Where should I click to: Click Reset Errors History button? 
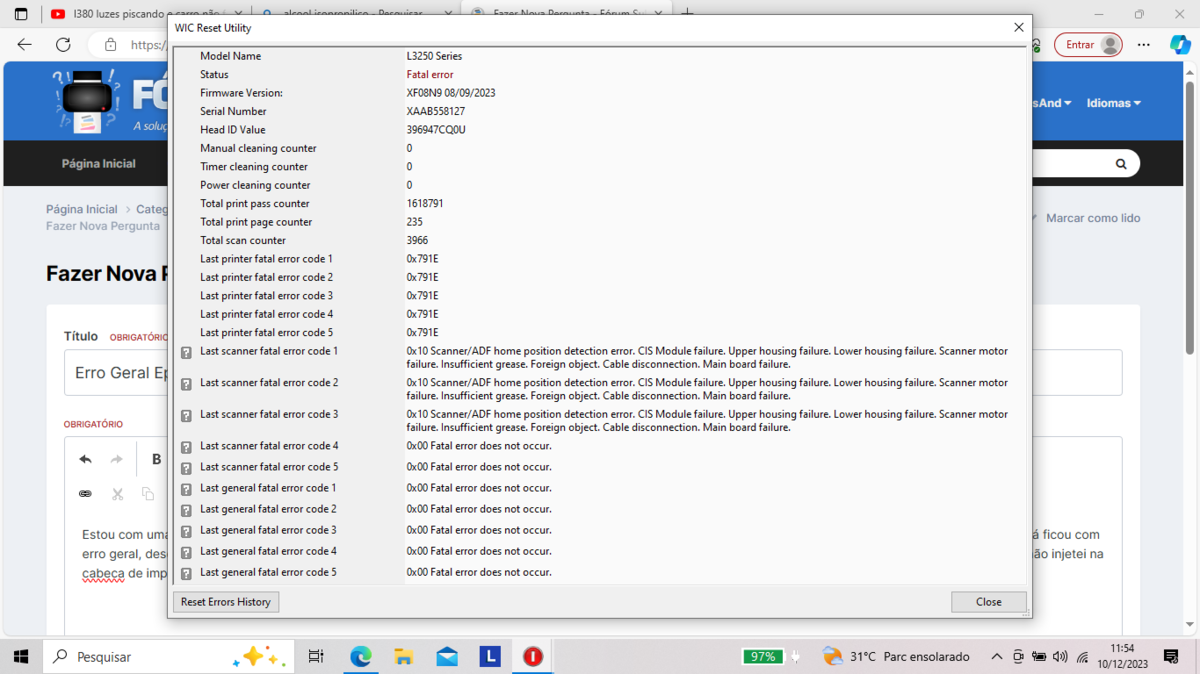coord(226,602)
